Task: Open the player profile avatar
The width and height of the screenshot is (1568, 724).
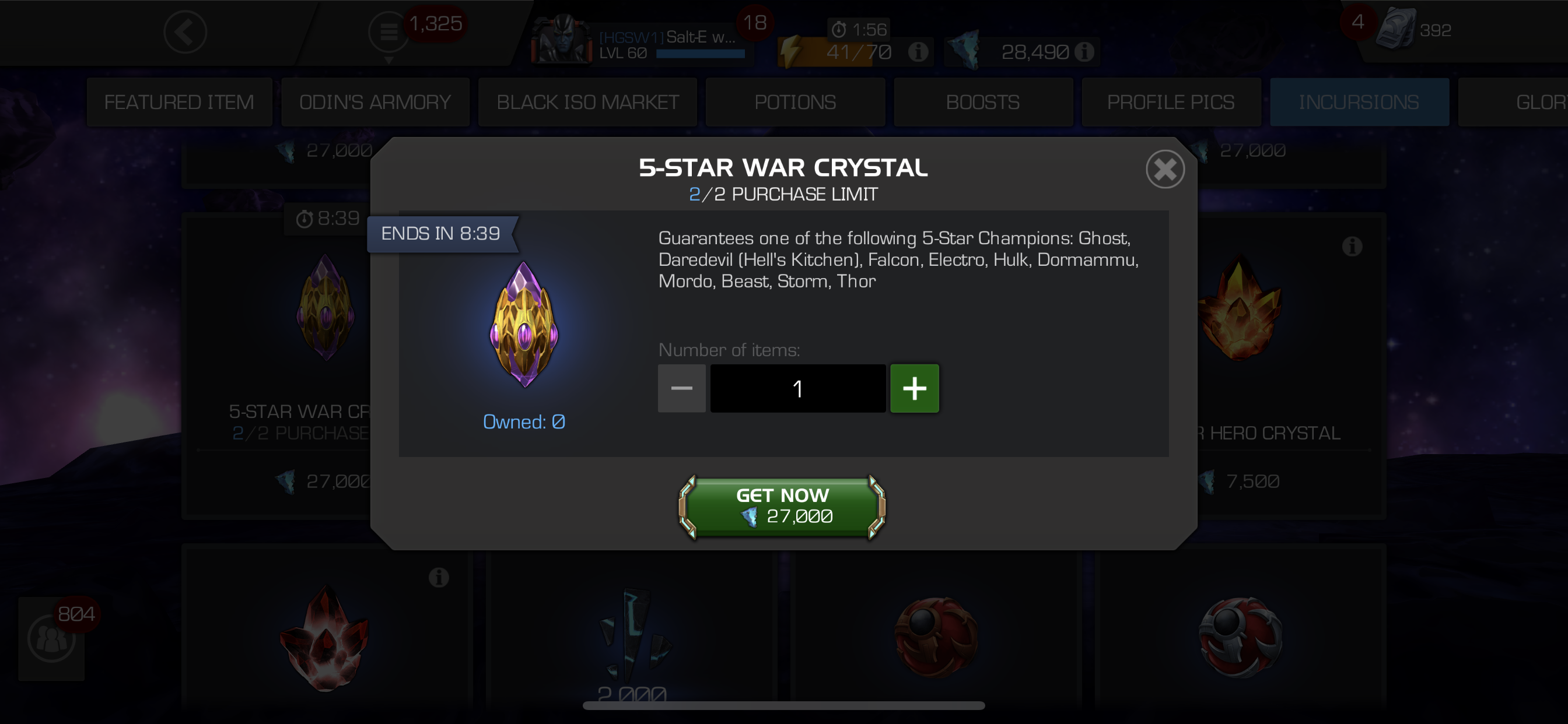Action: click(x=561, y=39)
